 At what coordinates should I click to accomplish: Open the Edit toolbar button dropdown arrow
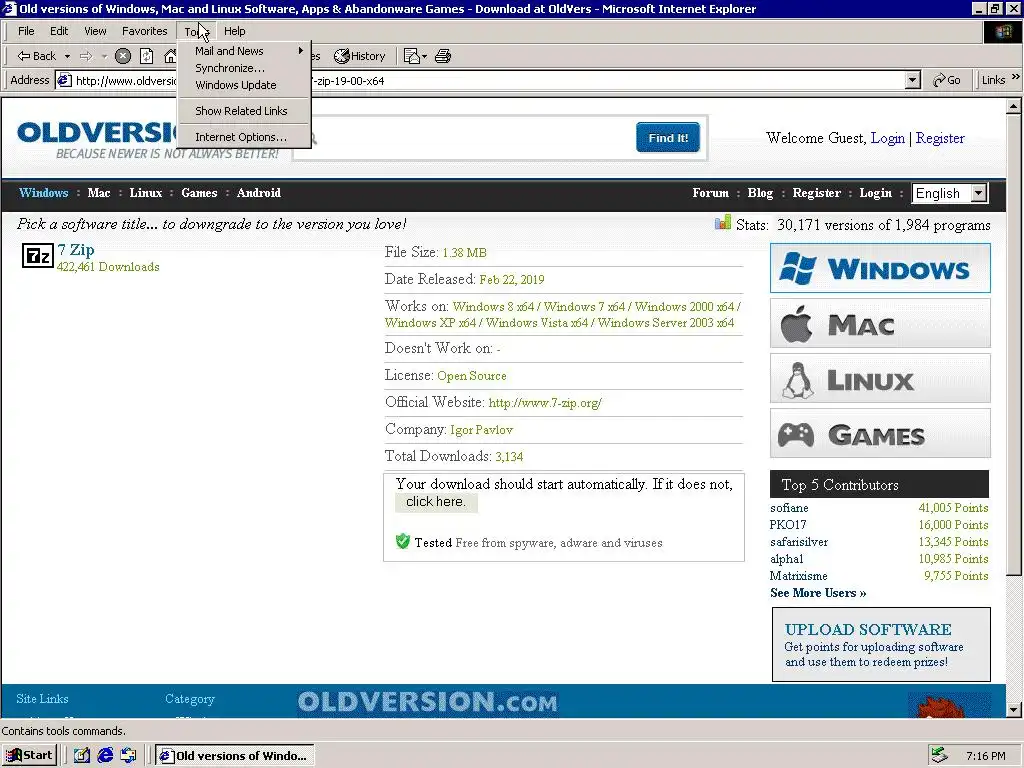coord(424,56)
